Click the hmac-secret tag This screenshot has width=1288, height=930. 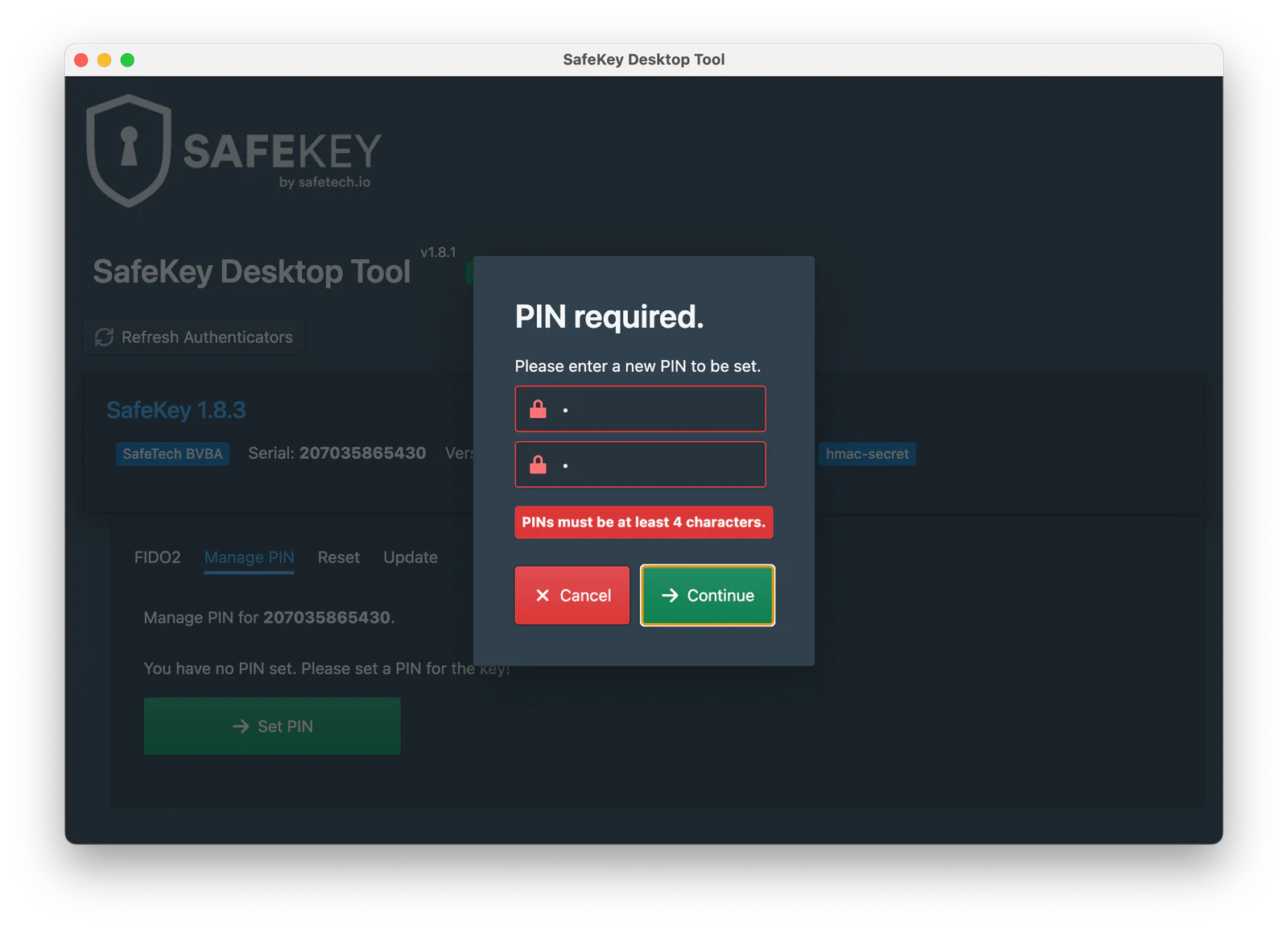click(x=867, y=453)
